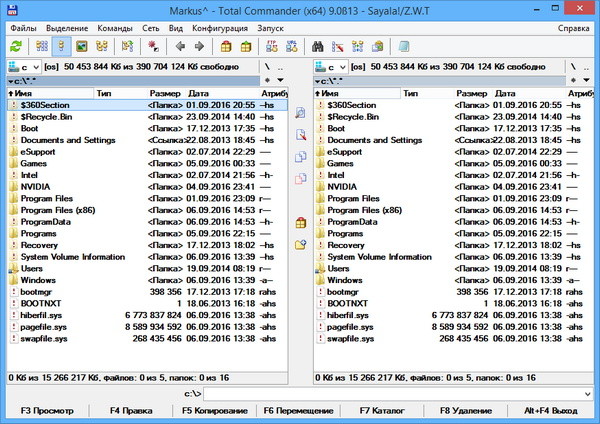Select $Recycle.Bin in right panel
The height and width of the screenshot is (424, 600).
pos(454,117)
